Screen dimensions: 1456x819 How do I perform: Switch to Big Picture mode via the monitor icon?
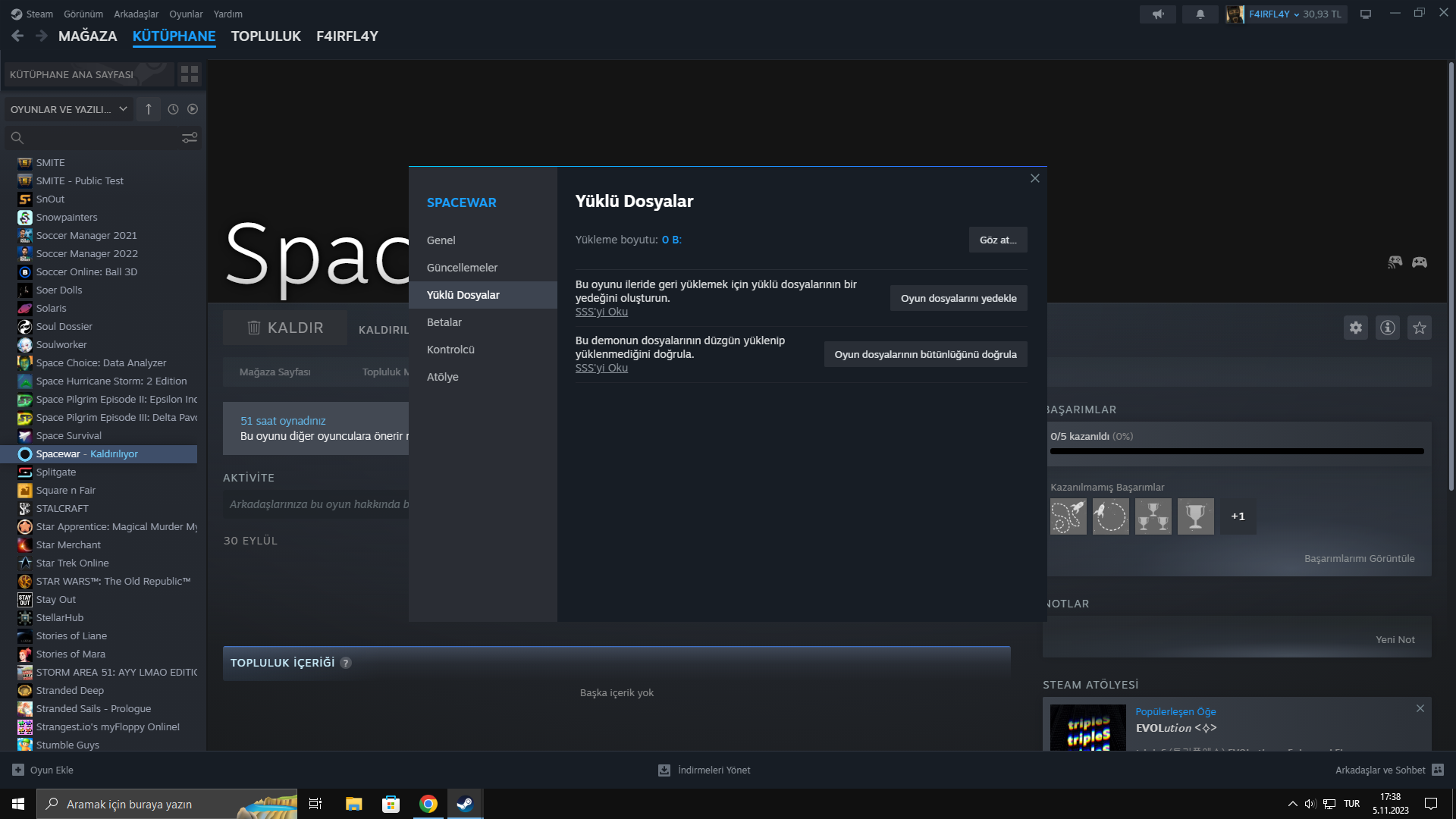pos(1365,14)
